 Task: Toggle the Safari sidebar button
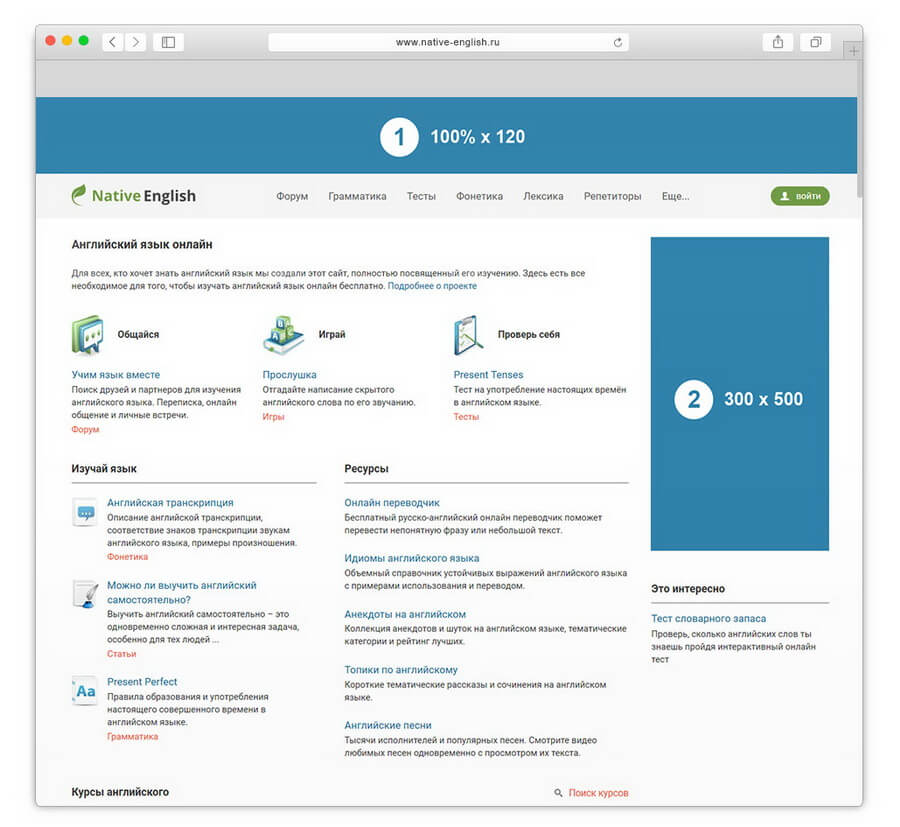tap(168, 42)
